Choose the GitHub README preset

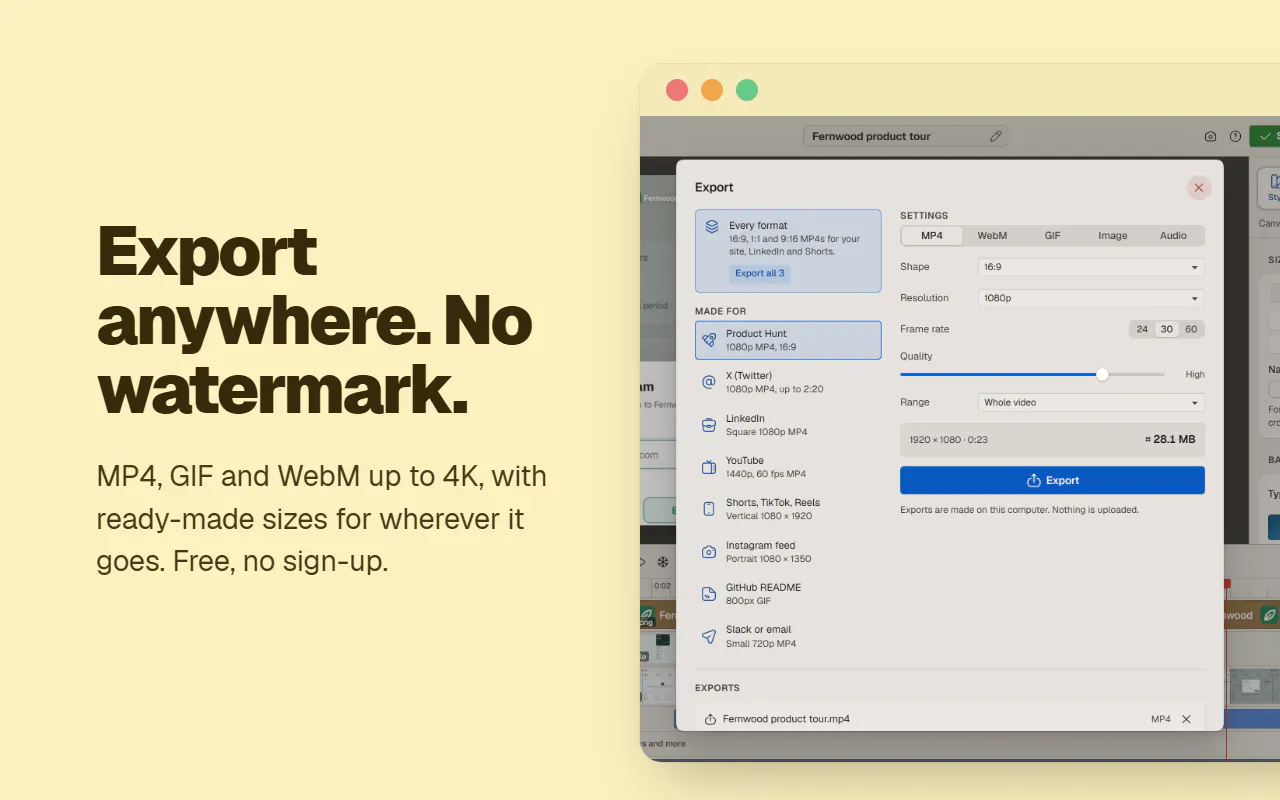788,594
